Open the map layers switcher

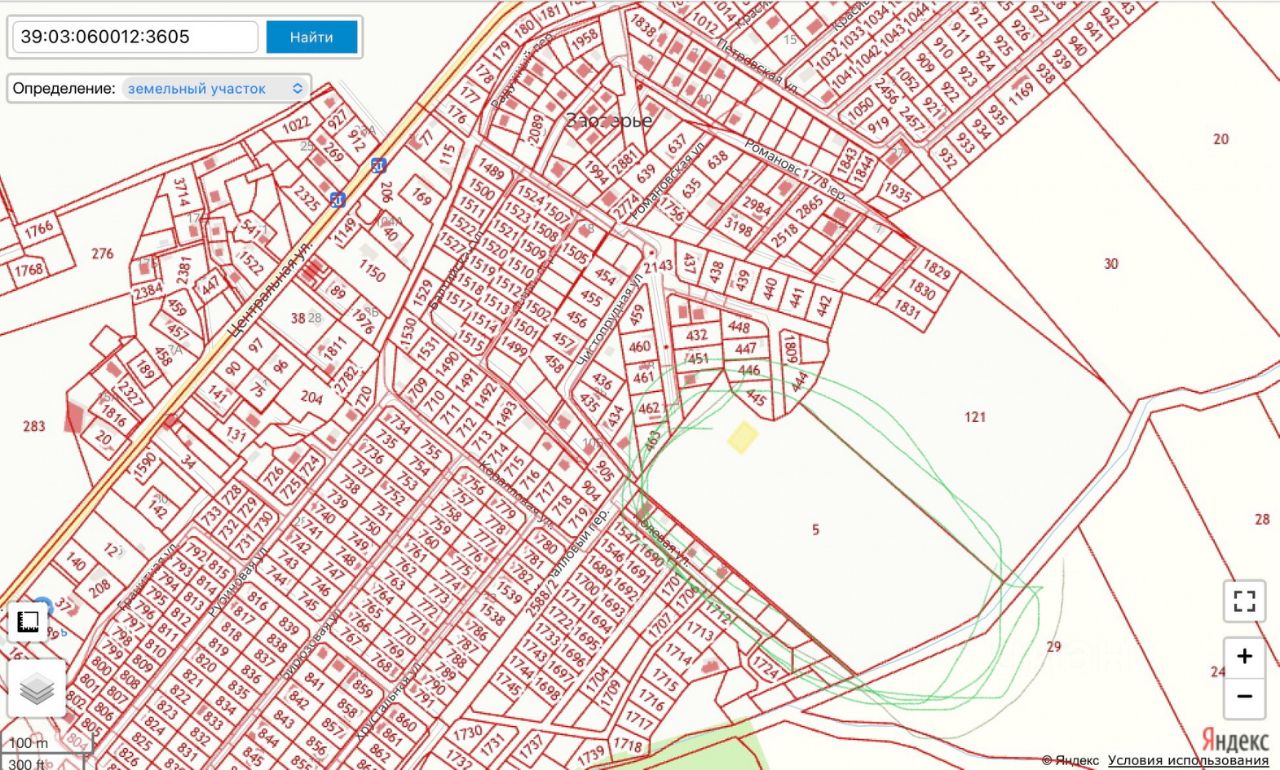pos(37,688)
